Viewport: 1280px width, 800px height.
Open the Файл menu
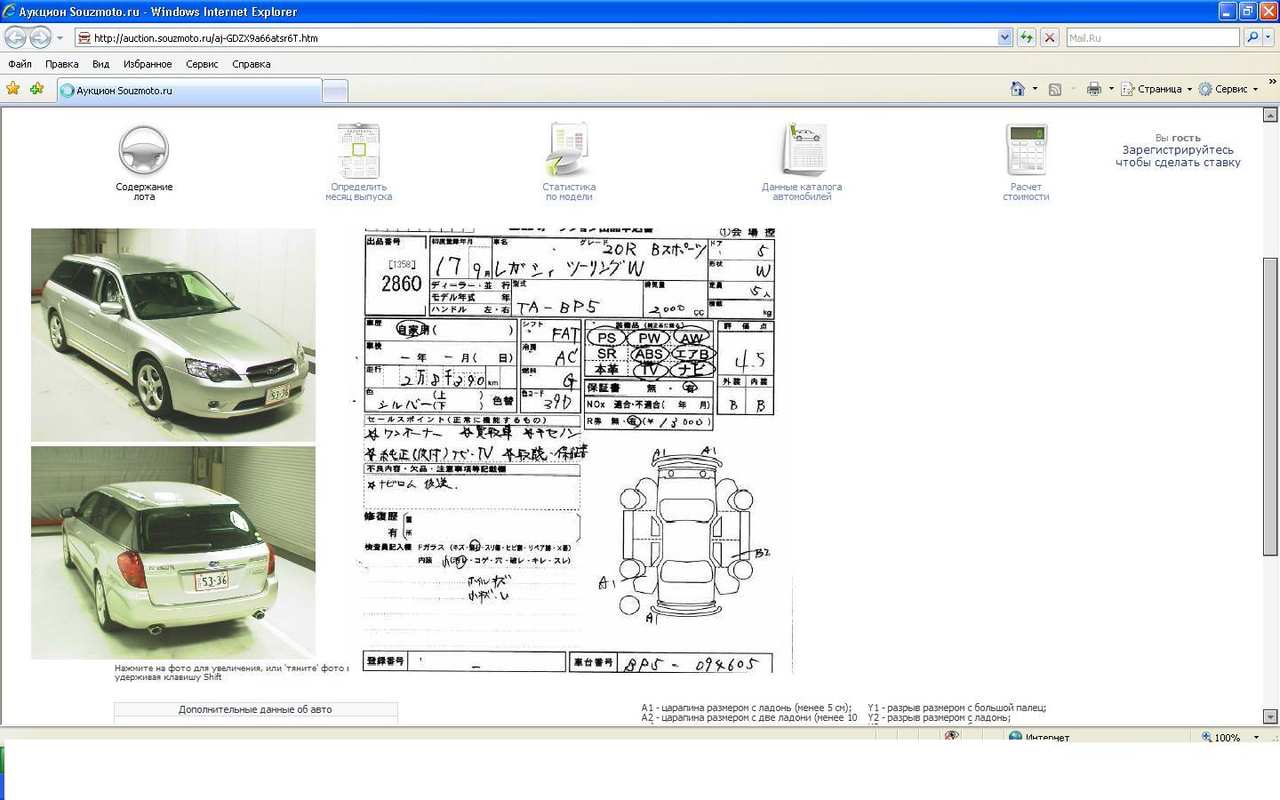tap(20, 64)
